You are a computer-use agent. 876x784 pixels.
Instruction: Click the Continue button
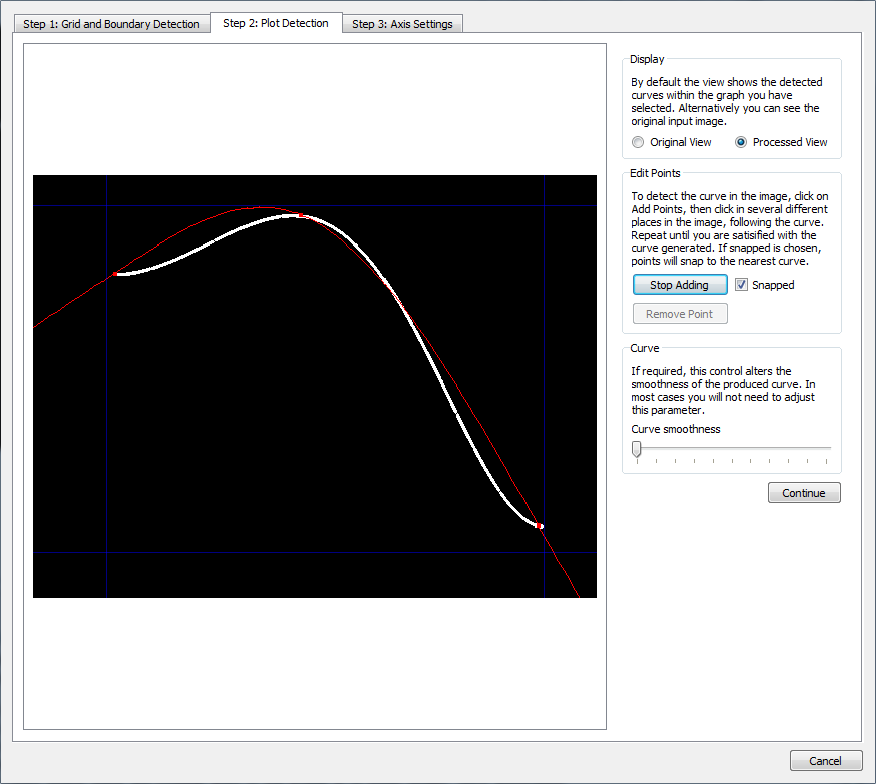(803, 493)
